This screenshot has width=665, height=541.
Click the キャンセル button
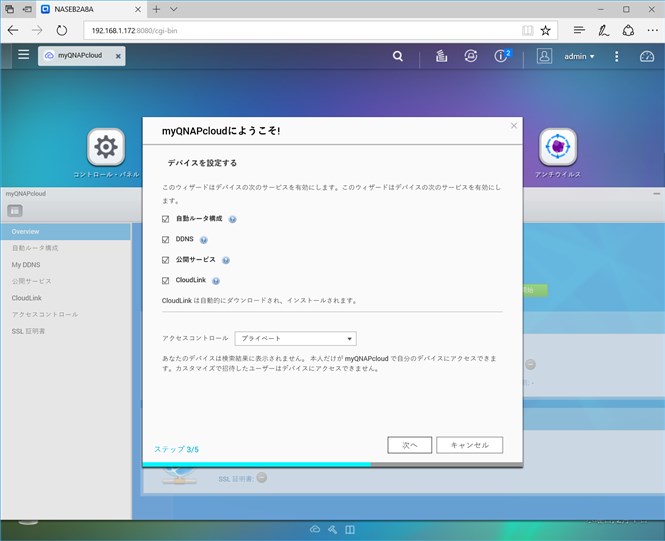click(469, 445)
